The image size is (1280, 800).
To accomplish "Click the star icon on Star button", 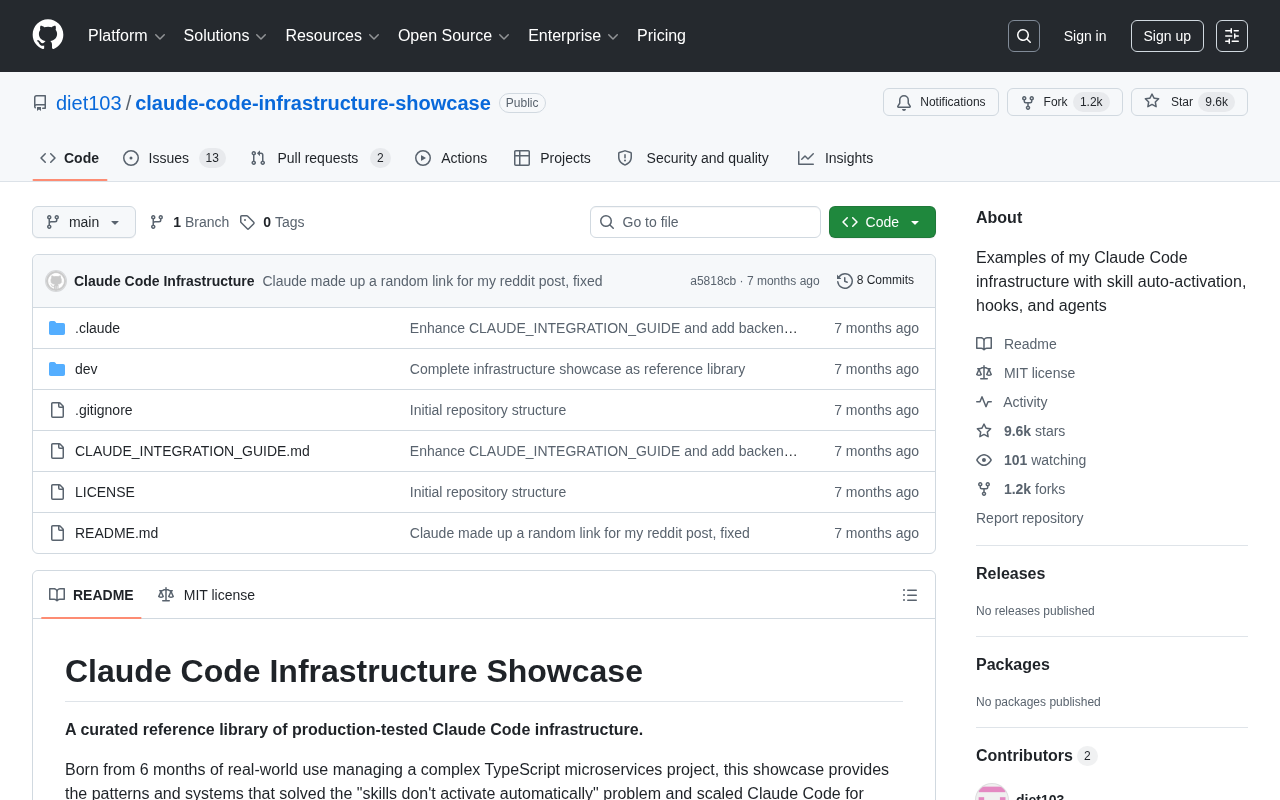I will [1152, 101].
